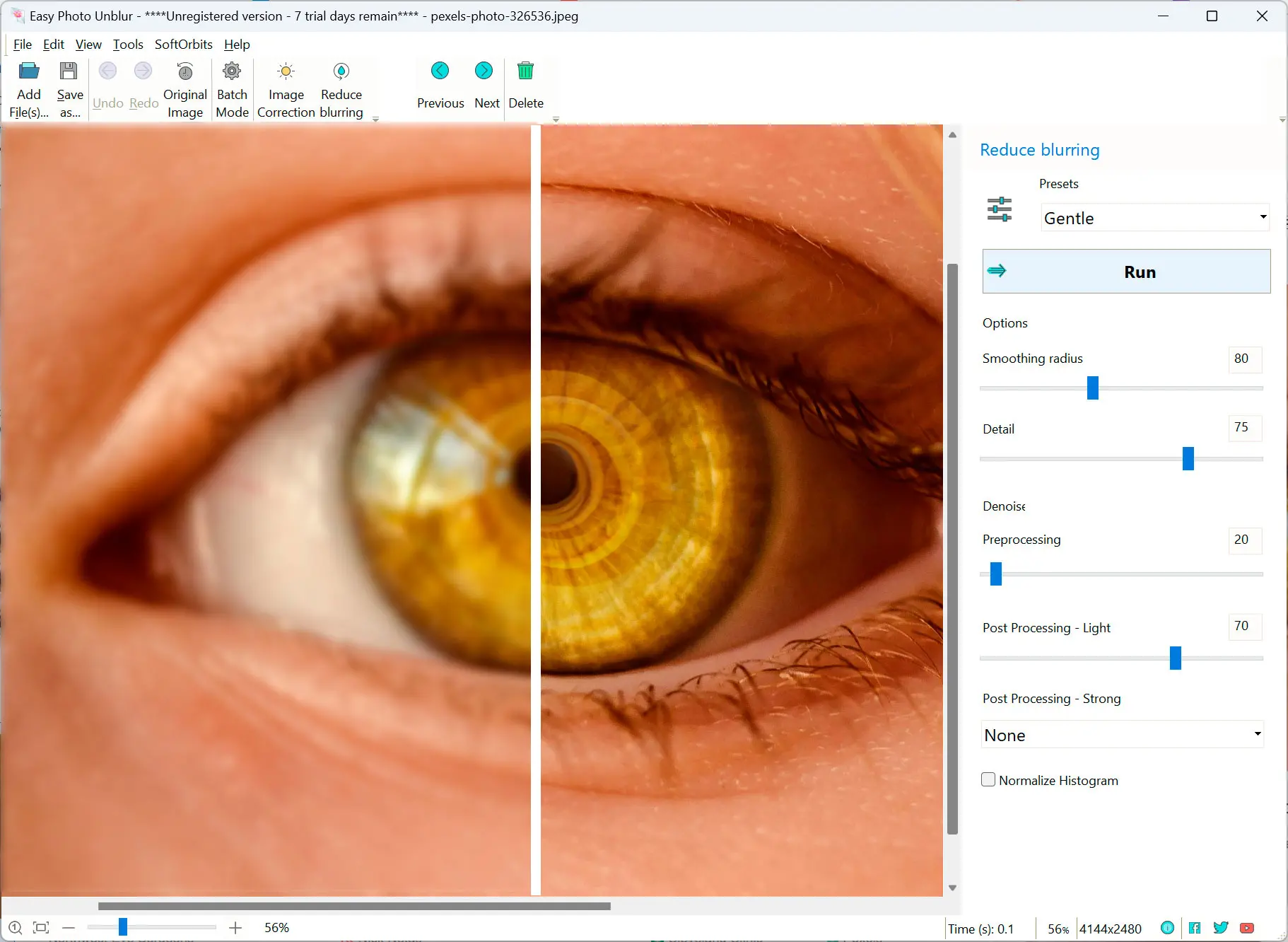Click the Save as floppy disk icon
This screenshot has height=942, width=1288.
tap(69, 71)
